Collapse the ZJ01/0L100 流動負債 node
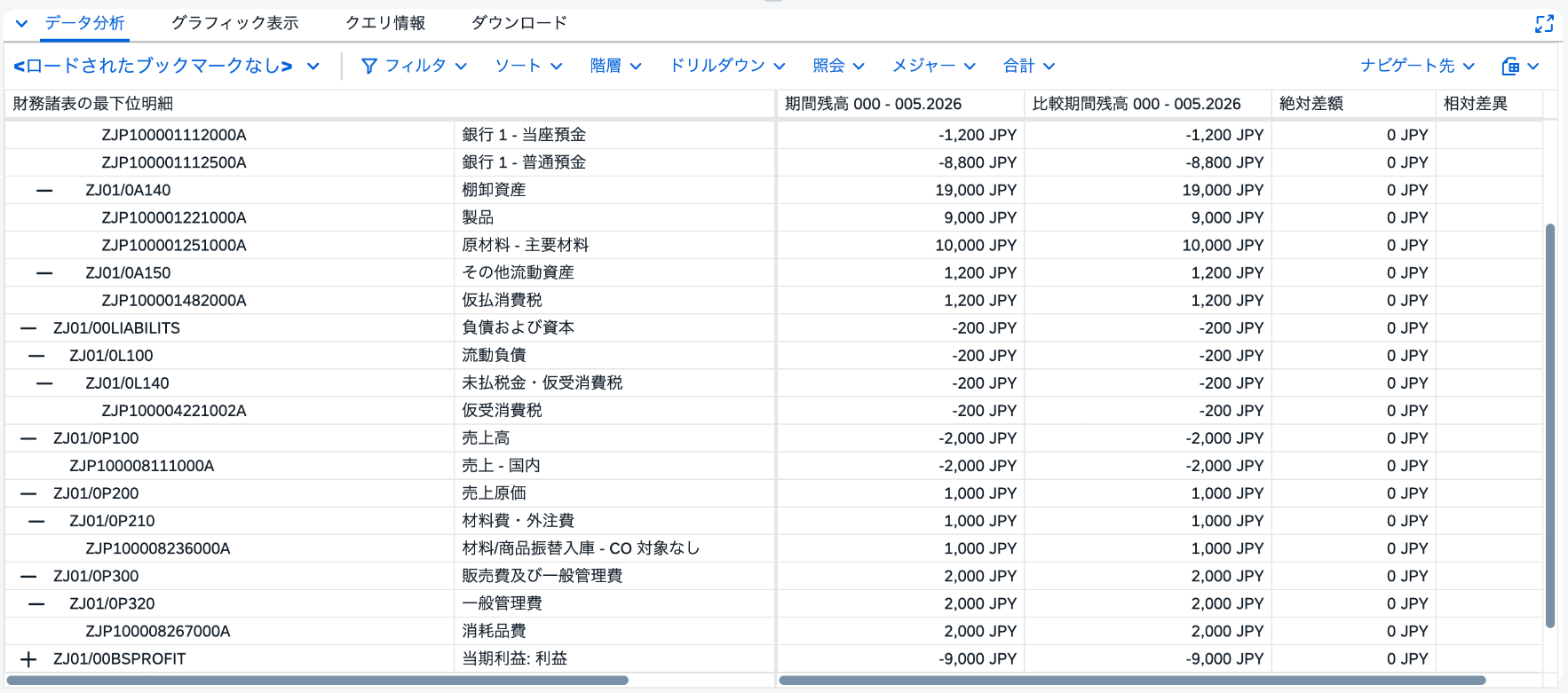The image size is (1568, 693). (36, 355)
